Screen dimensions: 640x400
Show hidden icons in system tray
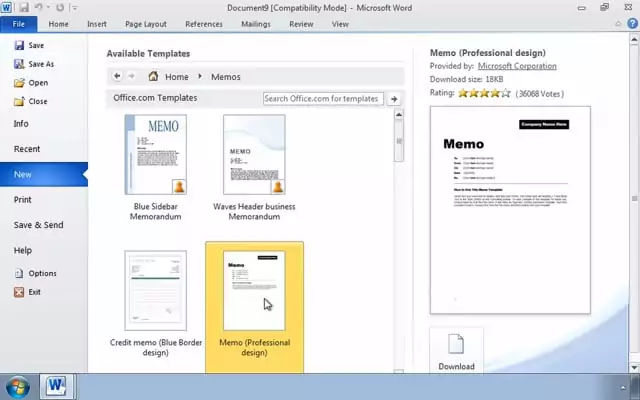[x=623, y=387]
